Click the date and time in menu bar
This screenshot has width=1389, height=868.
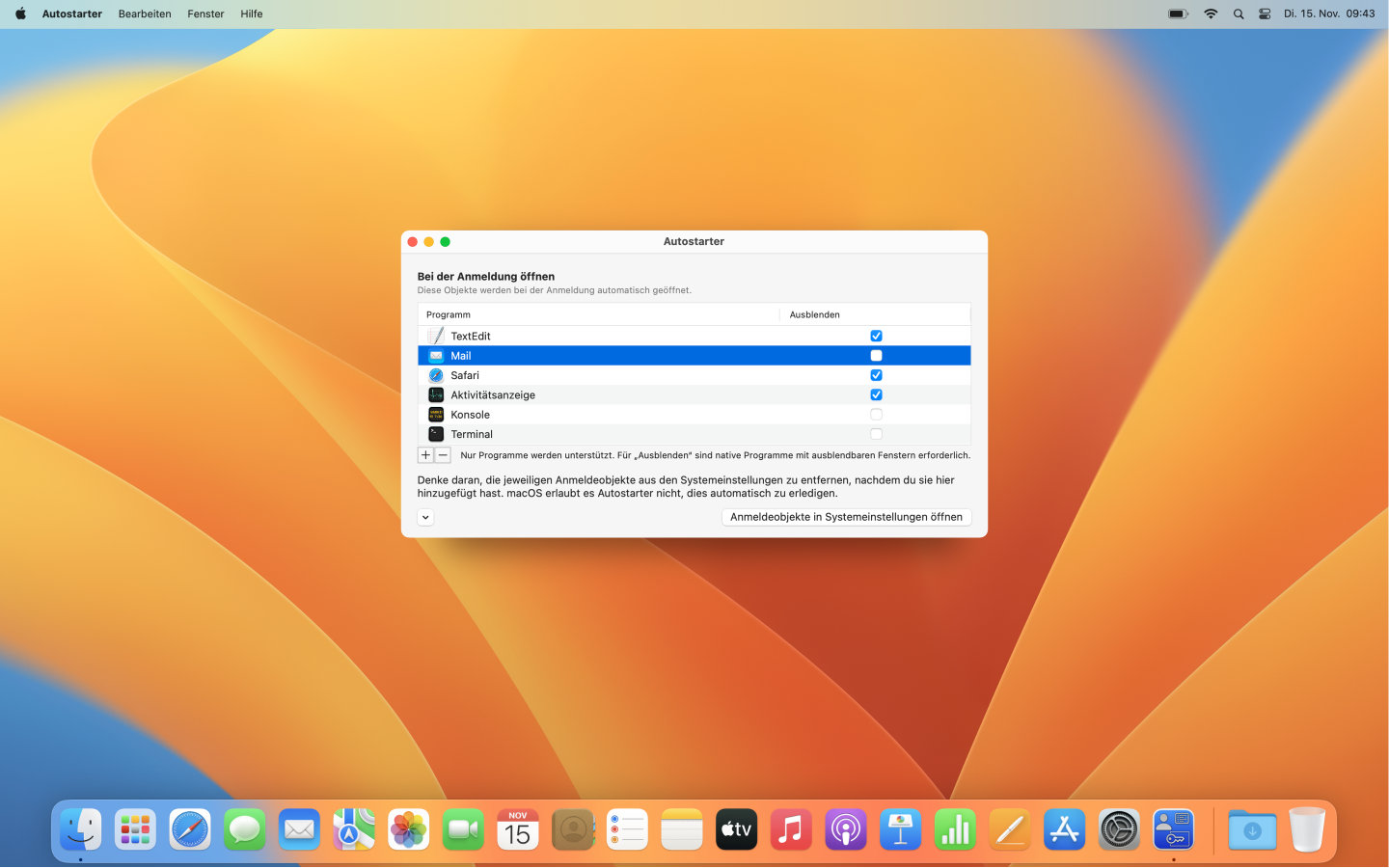pyautogui.click(x=1329, y=14)
